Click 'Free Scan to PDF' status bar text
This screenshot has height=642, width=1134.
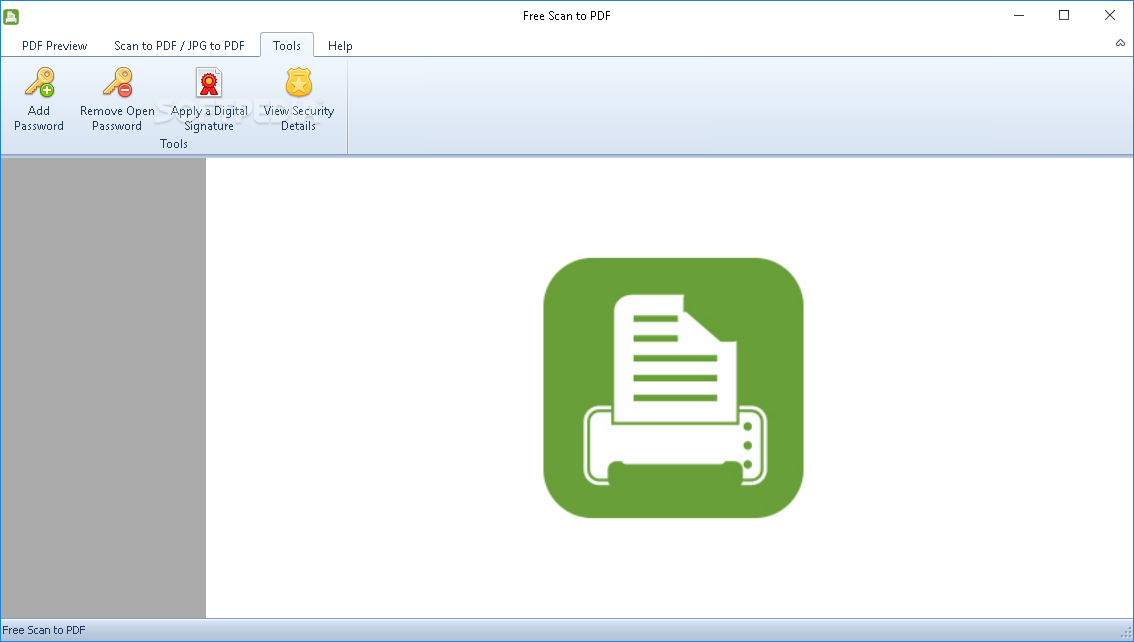pos(44,630)
